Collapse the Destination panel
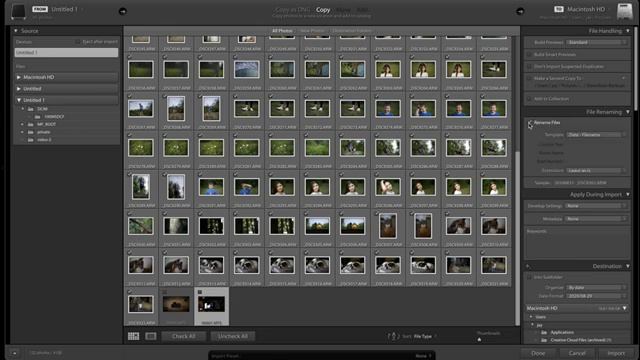 tap(628, 266)
